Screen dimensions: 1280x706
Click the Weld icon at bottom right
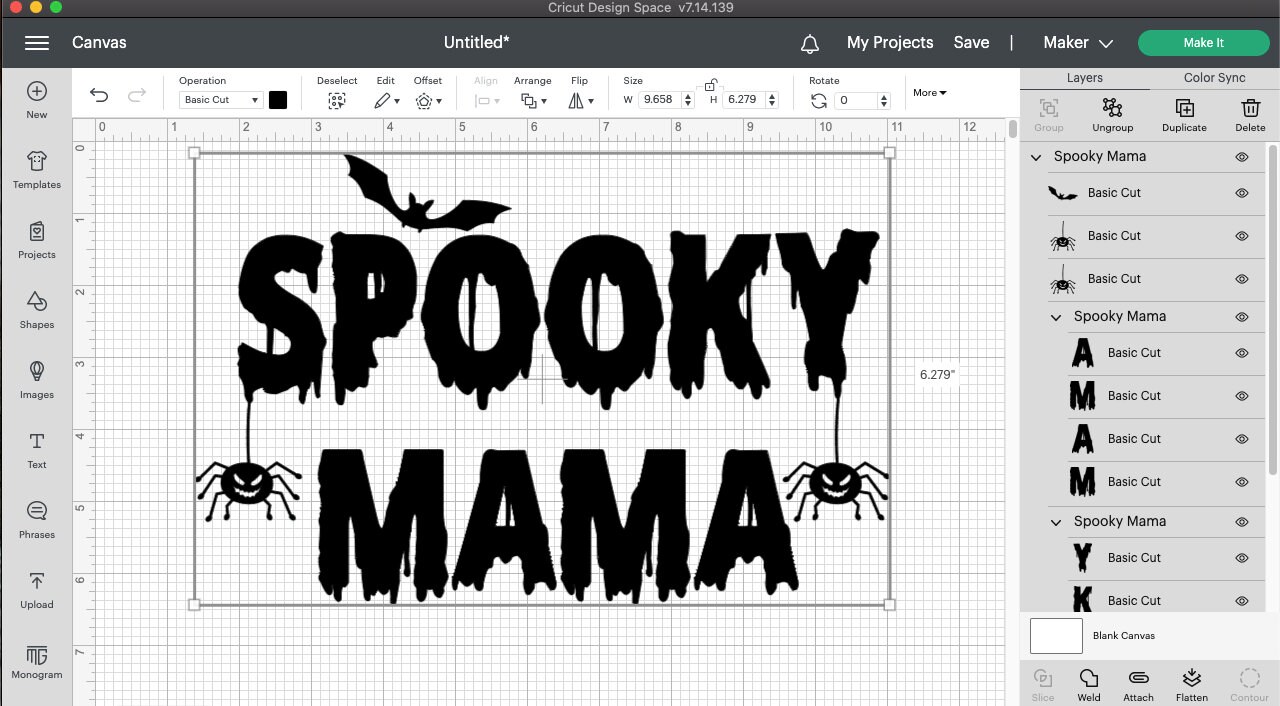[x=1089, y=682]
